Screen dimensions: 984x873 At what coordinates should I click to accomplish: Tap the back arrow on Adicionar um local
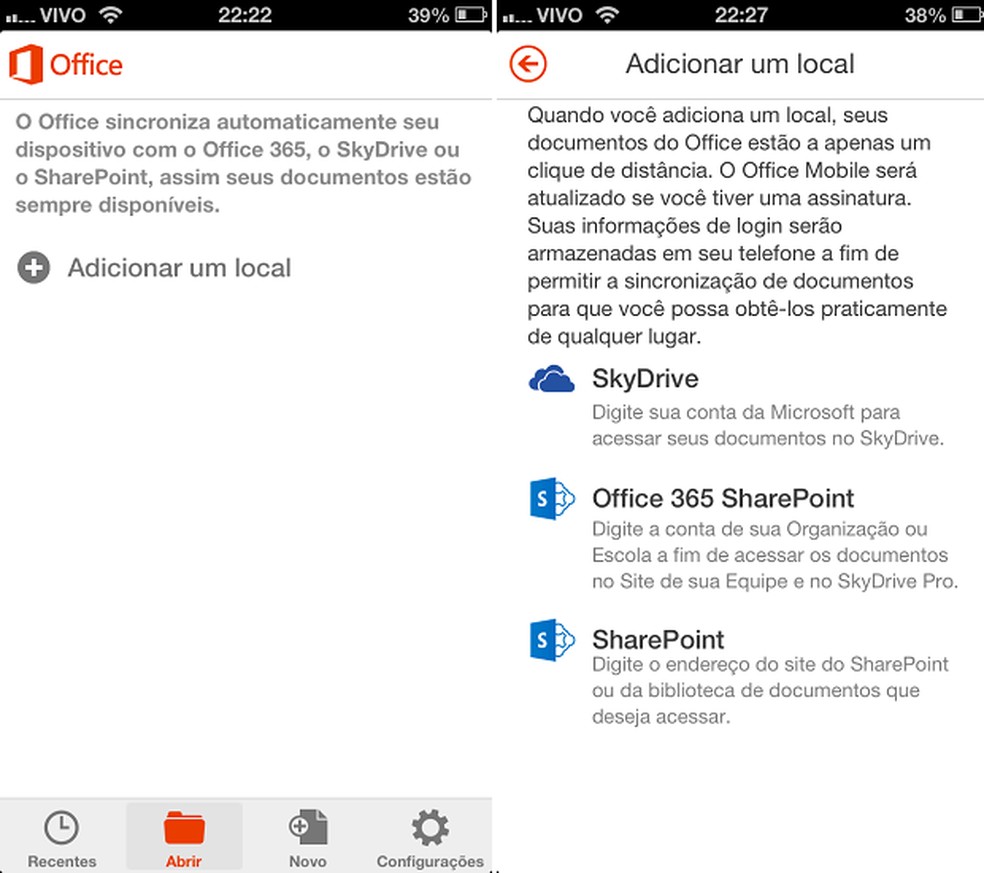click(528, 64)
